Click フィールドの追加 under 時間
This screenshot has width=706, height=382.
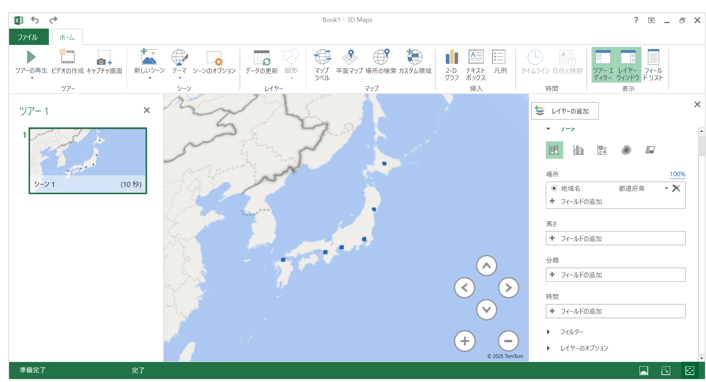(x=615, y=311)
